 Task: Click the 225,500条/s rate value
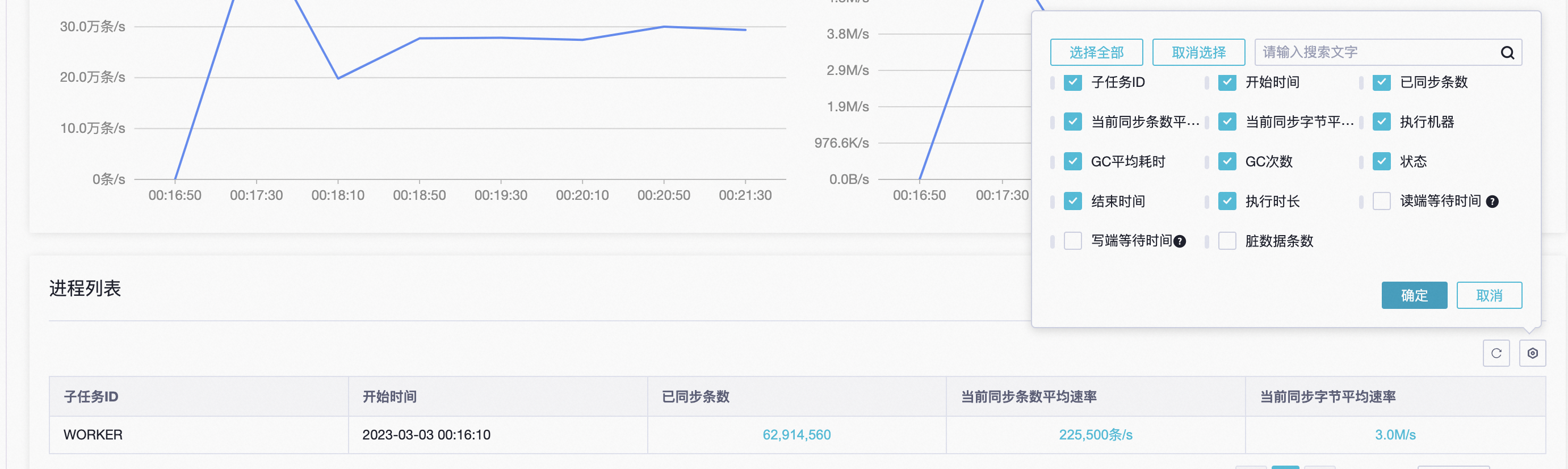click(1096, 435)
